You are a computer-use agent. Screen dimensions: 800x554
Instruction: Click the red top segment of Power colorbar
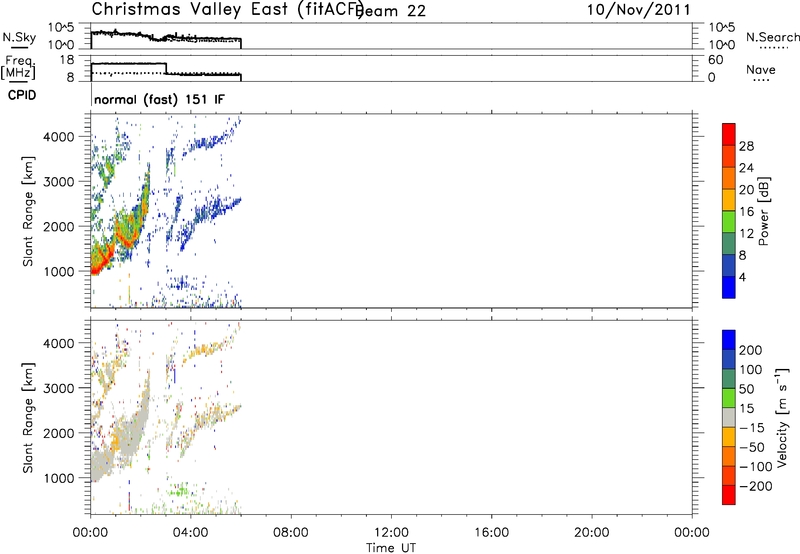(x=729, y=134)
